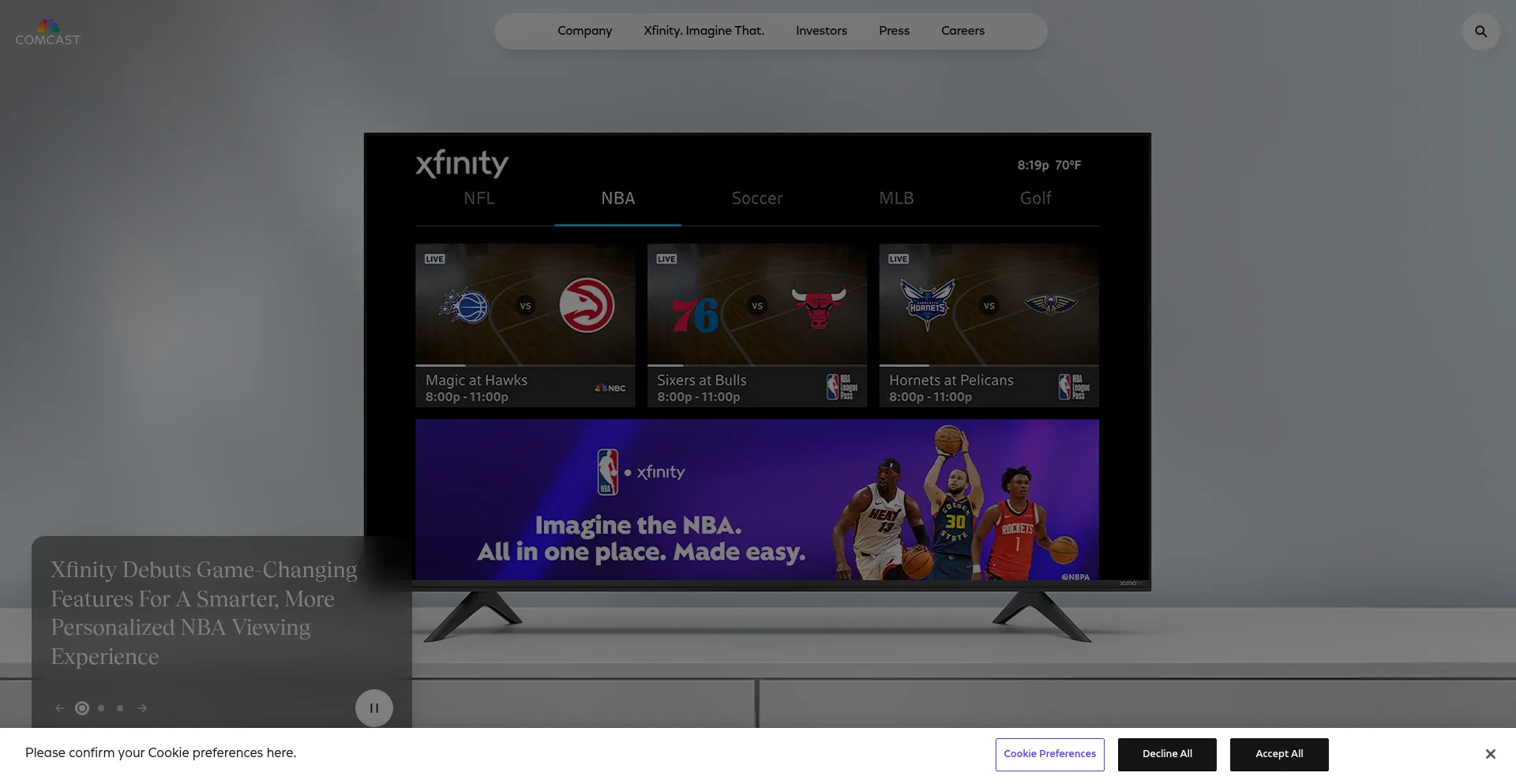1516x784 pixels.
Task: Click the Cookie Preferences button
Action: click(x=1049, y=754)
